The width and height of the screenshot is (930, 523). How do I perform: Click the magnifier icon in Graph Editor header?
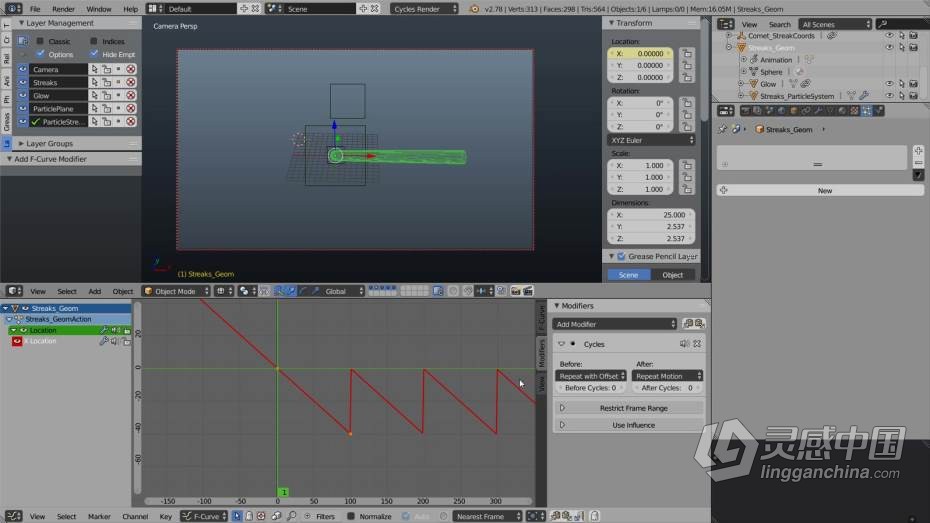291,516
